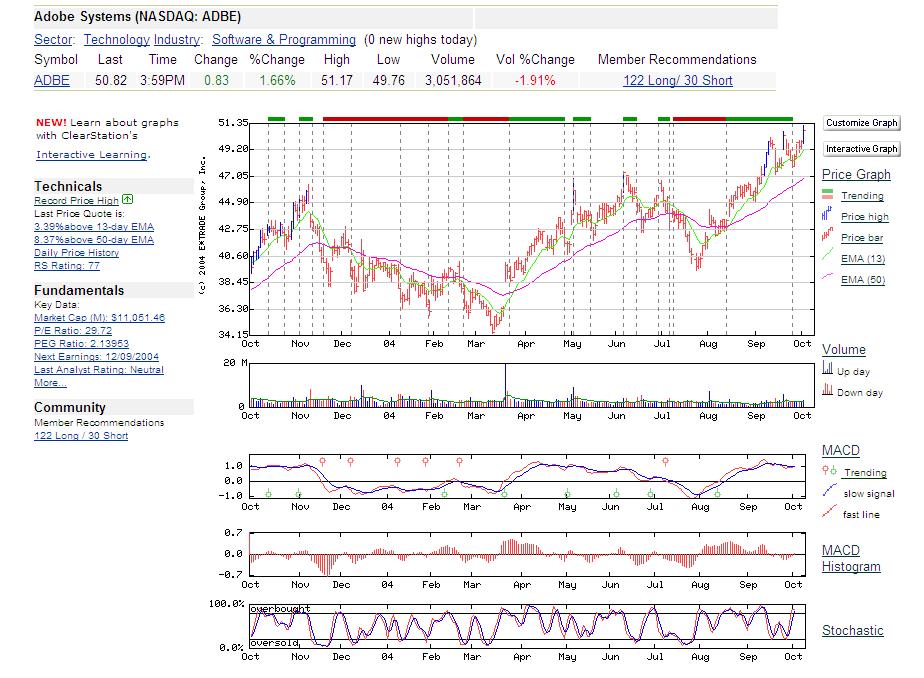Open the Software & Programming link
The image size is (924, 678).
(283, 39)
